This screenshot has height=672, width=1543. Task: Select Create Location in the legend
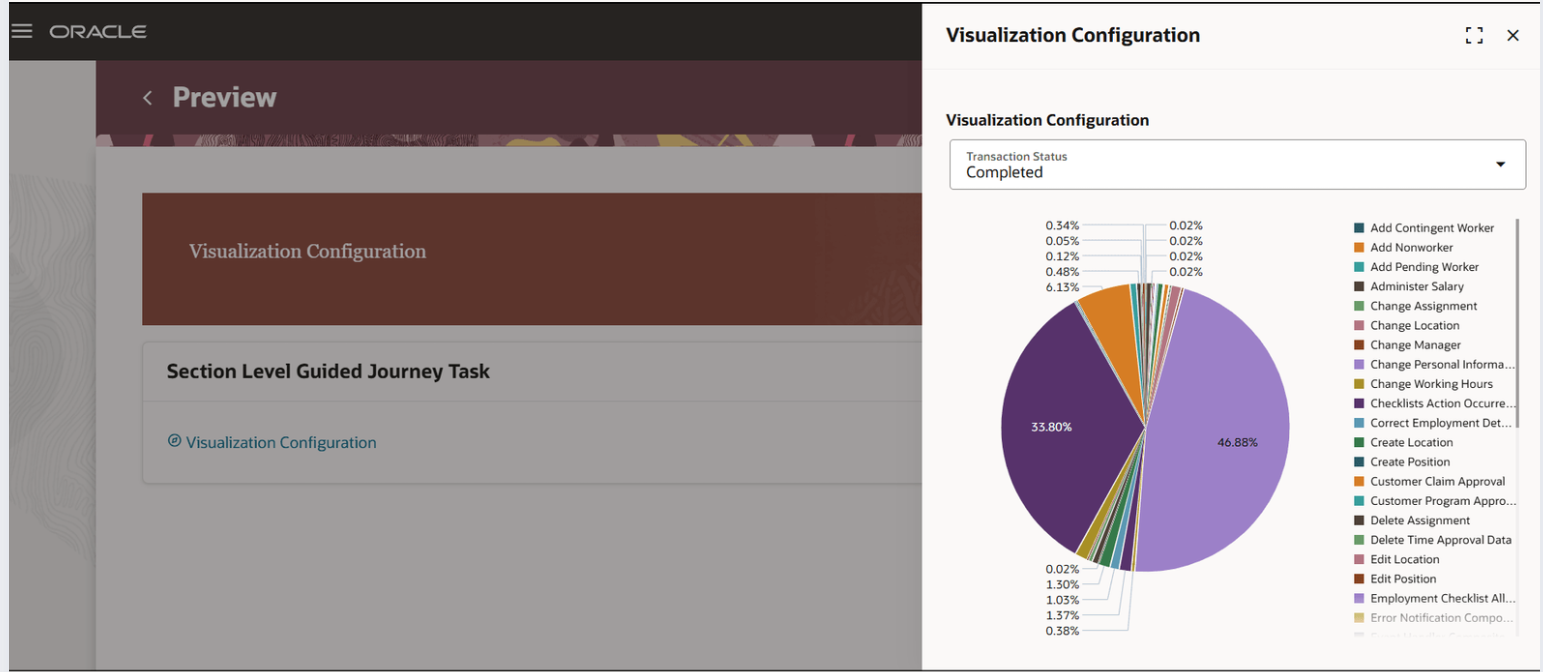coord(1411,442)
